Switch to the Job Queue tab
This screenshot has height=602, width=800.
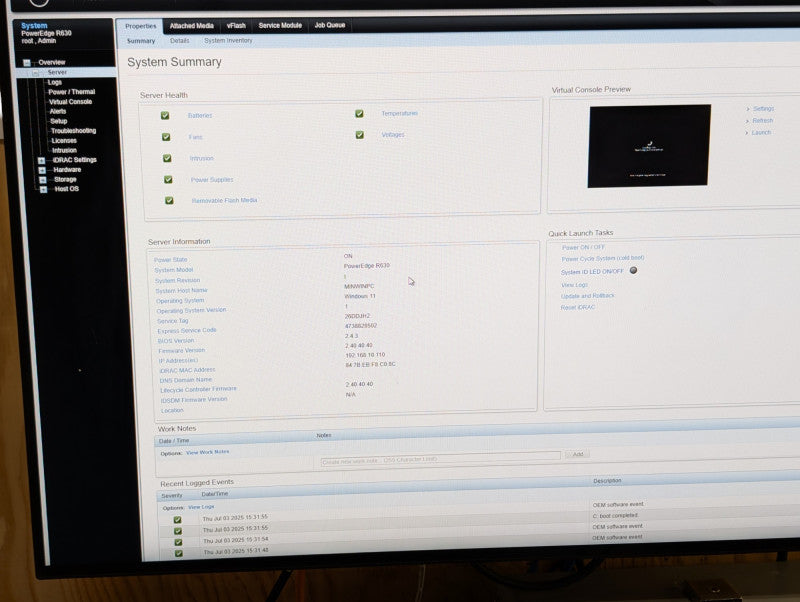pos(330,24)
